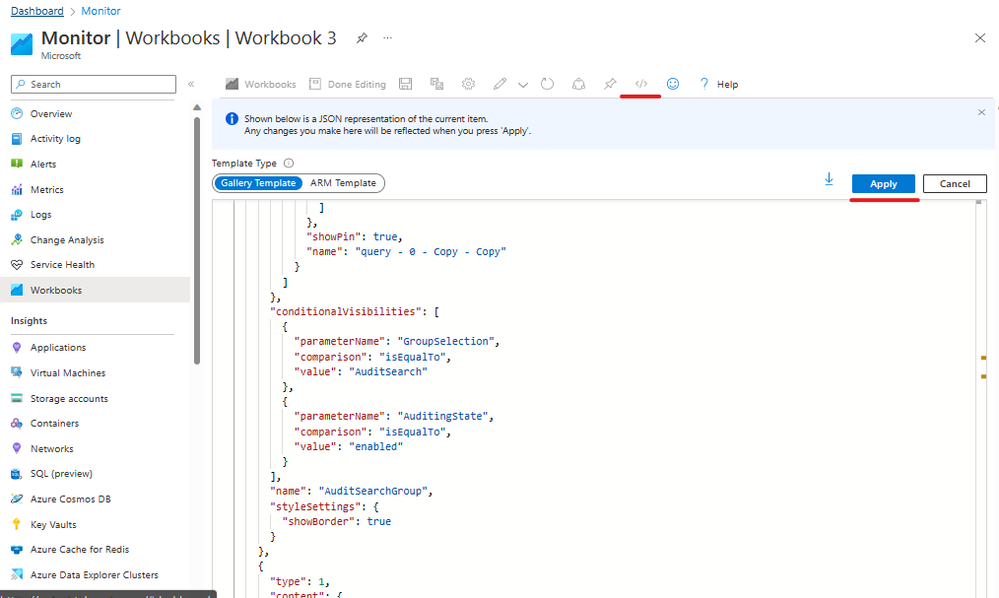
Task: Click the Template Type info icon
Action: [x=289, y=163]
